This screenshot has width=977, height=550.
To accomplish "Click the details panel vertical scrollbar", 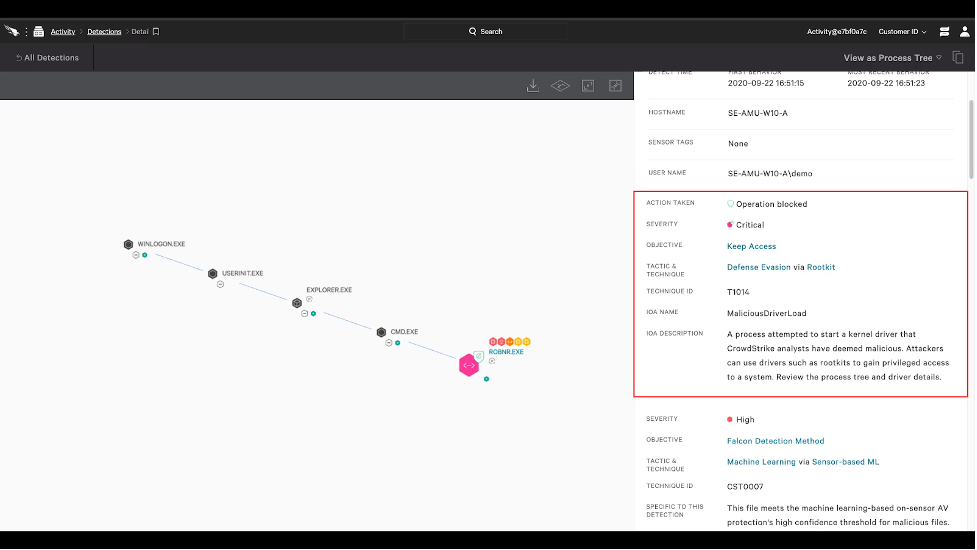I will coord(969,120).
